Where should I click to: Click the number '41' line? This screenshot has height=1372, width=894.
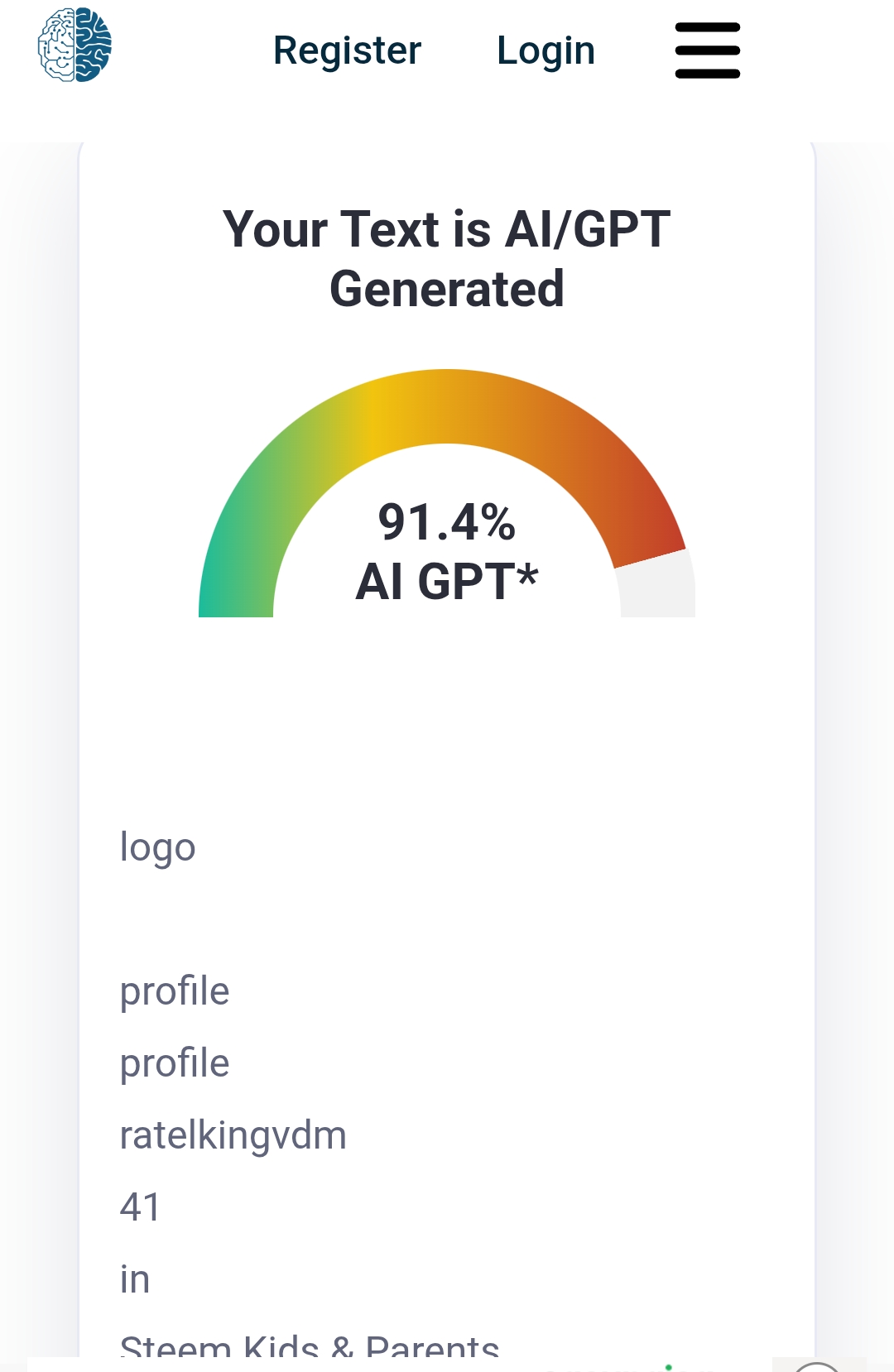point(140,1207)
